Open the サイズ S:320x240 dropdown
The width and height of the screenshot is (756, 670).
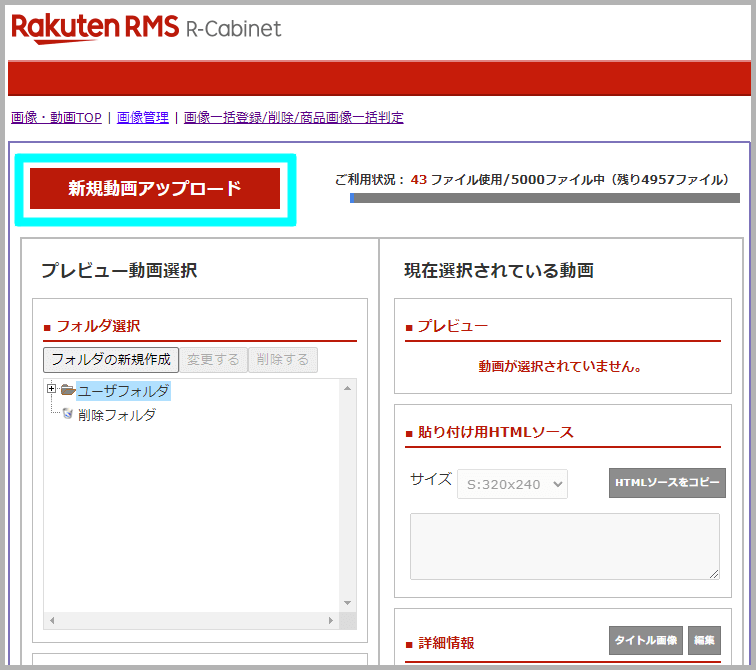pyautogui.click(x=513, y=484)
